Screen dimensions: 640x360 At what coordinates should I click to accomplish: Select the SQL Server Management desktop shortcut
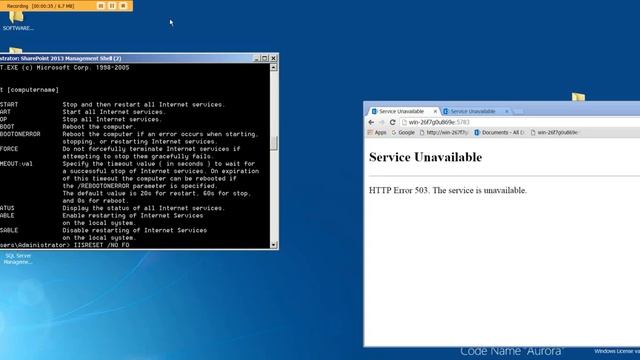18,258
